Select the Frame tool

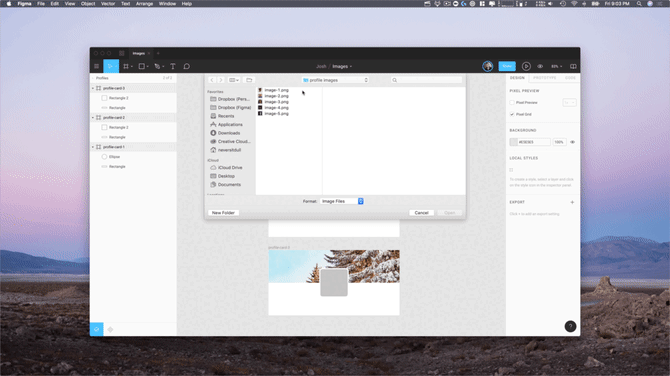pyautogui.click(x=126, y=66)
